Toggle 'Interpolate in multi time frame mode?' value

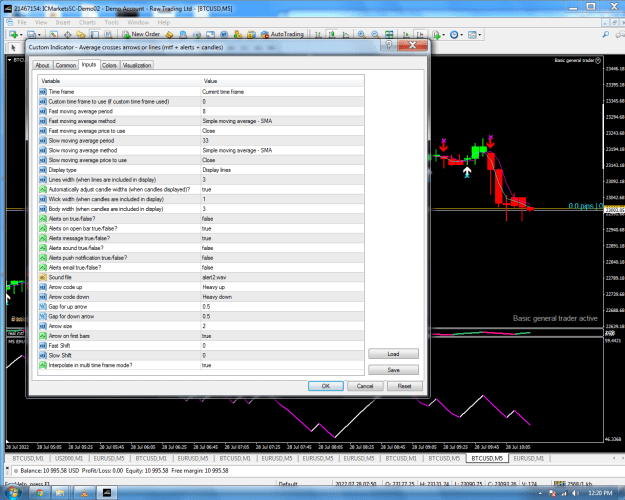point(282,365)
